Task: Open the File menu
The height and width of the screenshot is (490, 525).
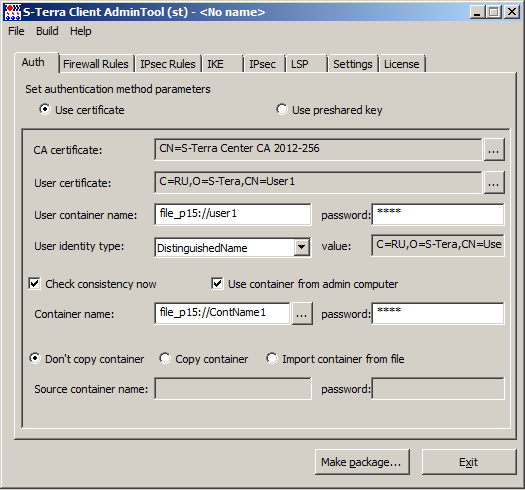Action: pyautogui.click(x=16, y=31)
